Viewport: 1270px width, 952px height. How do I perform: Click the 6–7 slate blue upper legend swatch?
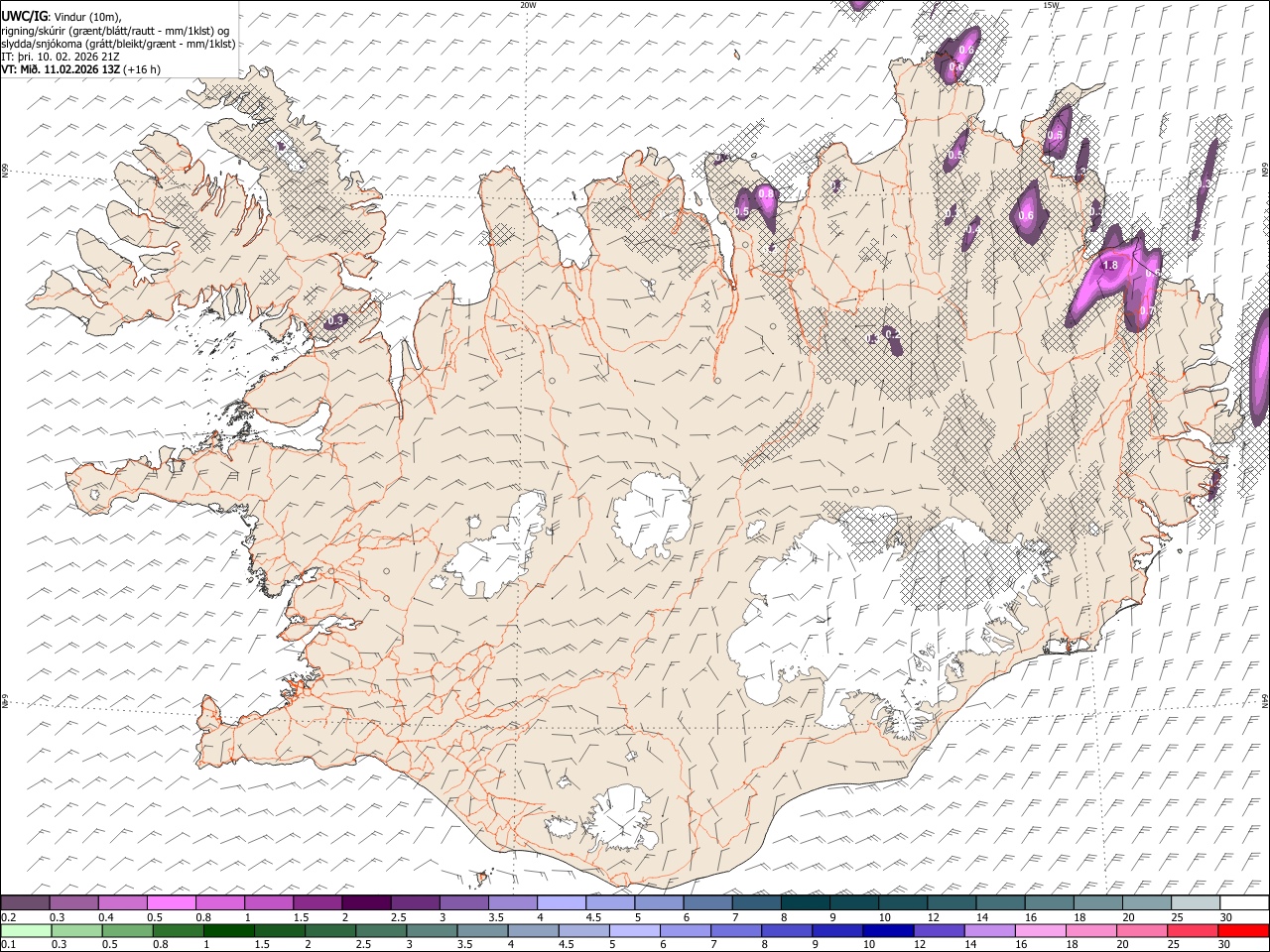tap(707, 902)
